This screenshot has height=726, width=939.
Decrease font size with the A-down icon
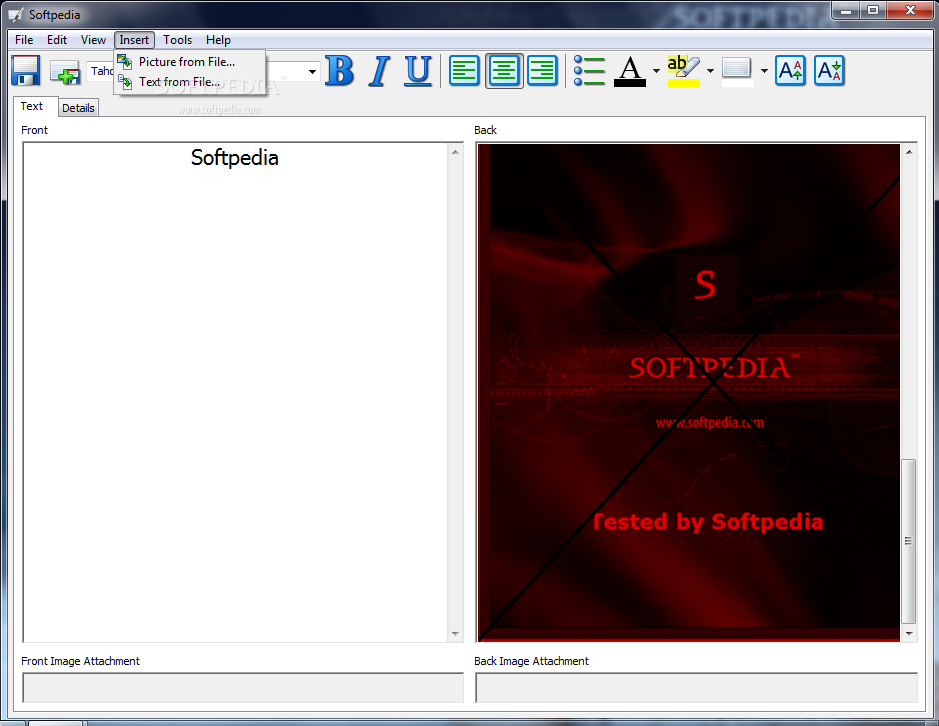tap(829, 71)
